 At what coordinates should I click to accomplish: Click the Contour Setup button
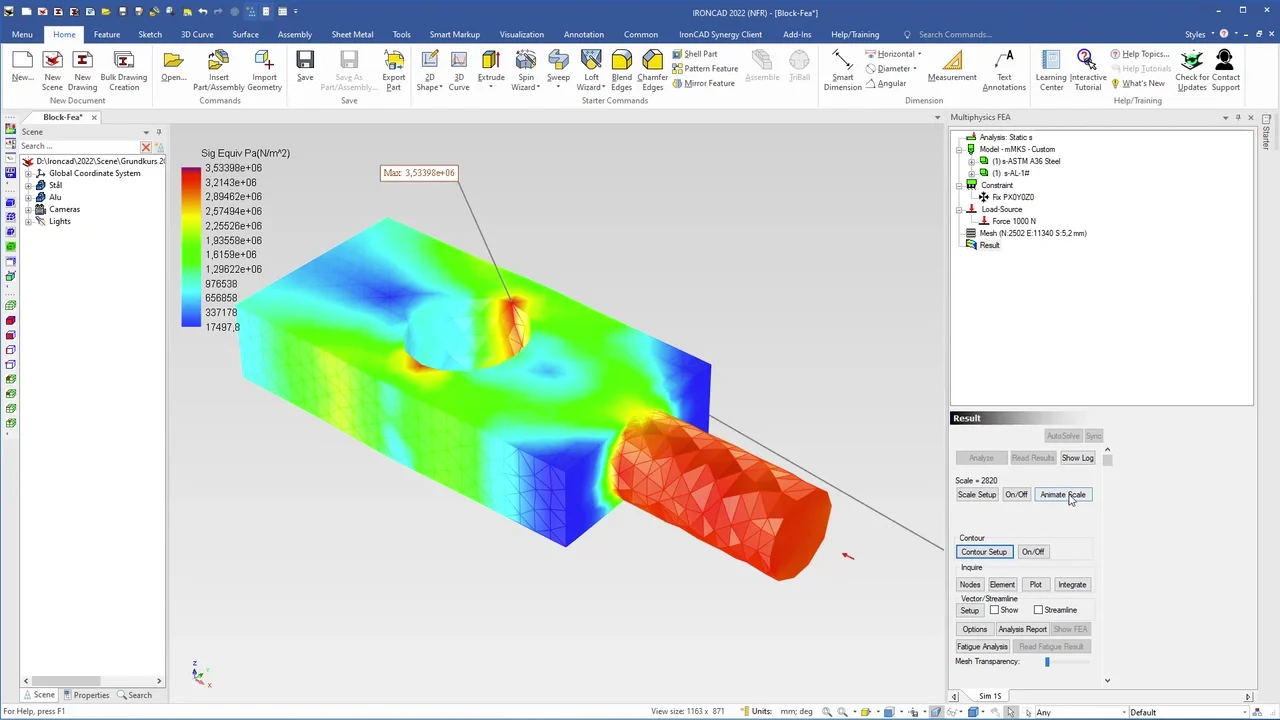pos(984,552)
